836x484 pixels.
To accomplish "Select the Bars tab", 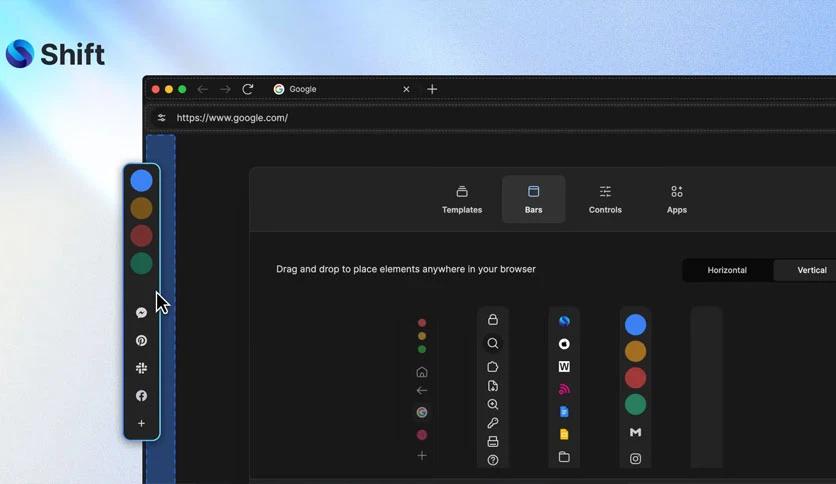I will coord(533,199).
